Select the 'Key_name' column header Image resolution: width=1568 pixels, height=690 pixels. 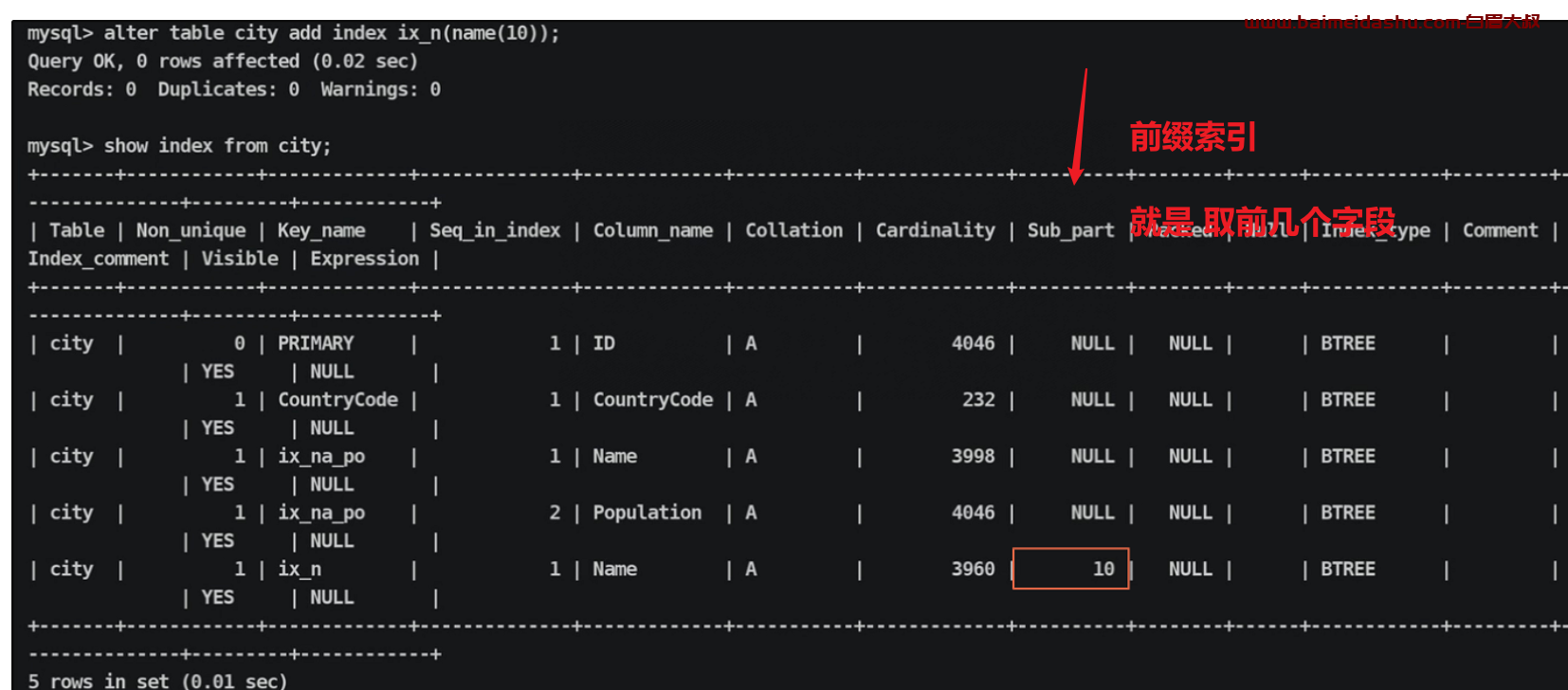321,231
